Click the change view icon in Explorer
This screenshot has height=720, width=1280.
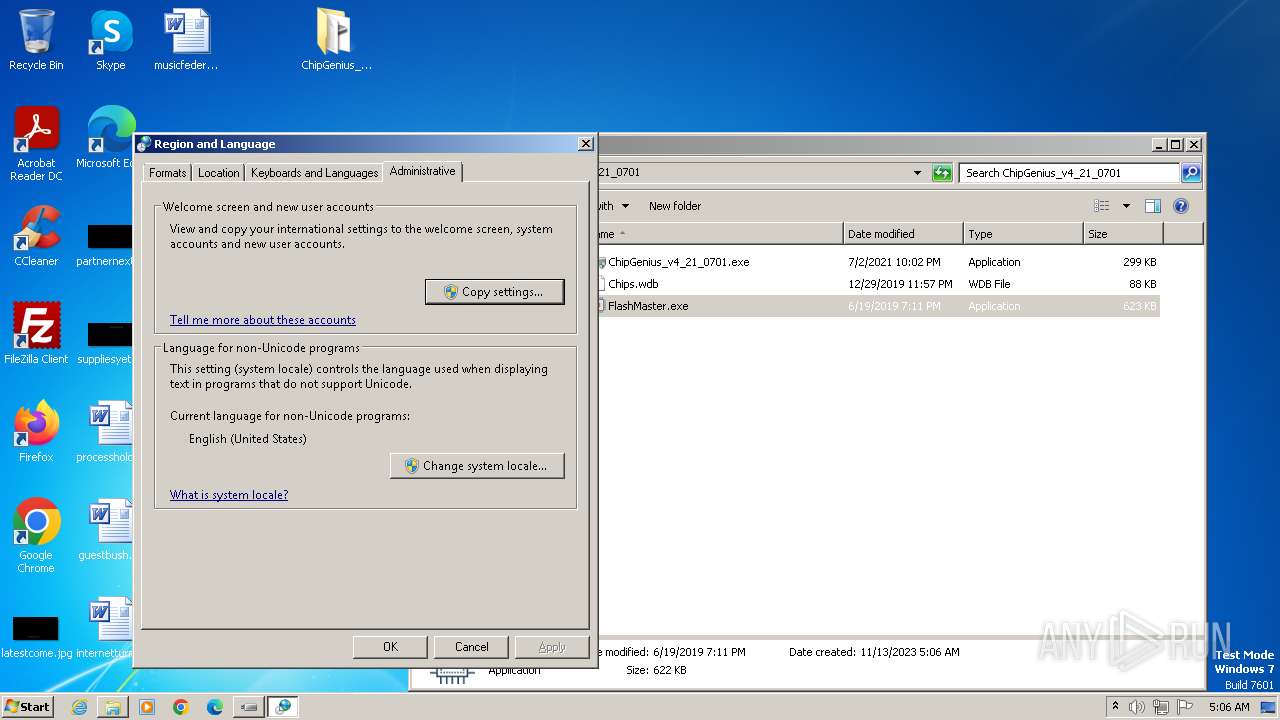click(1101, 206)
